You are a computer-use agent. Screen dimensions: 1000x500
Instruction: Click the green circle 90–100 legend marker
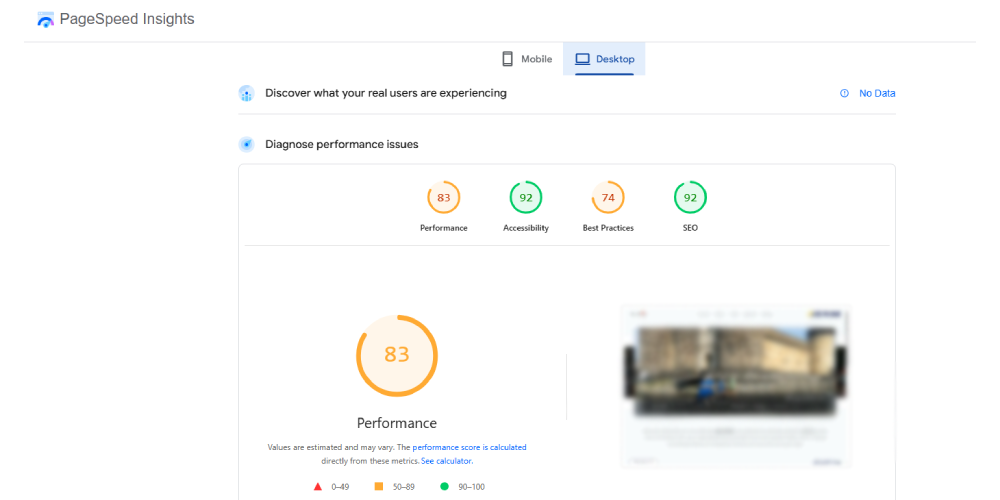pos(444,486)
